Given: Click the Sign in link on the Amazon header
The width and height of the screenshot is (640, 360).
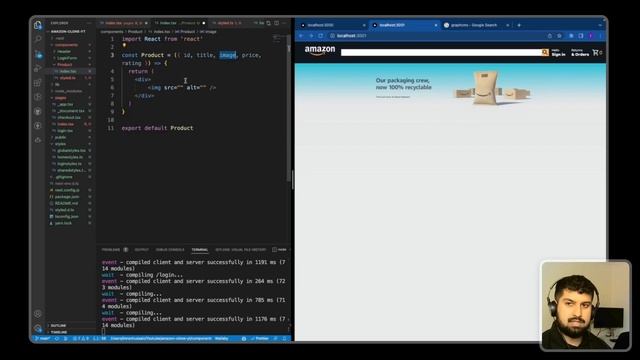Looking at the screenshot, I should [x=558, y=53].
